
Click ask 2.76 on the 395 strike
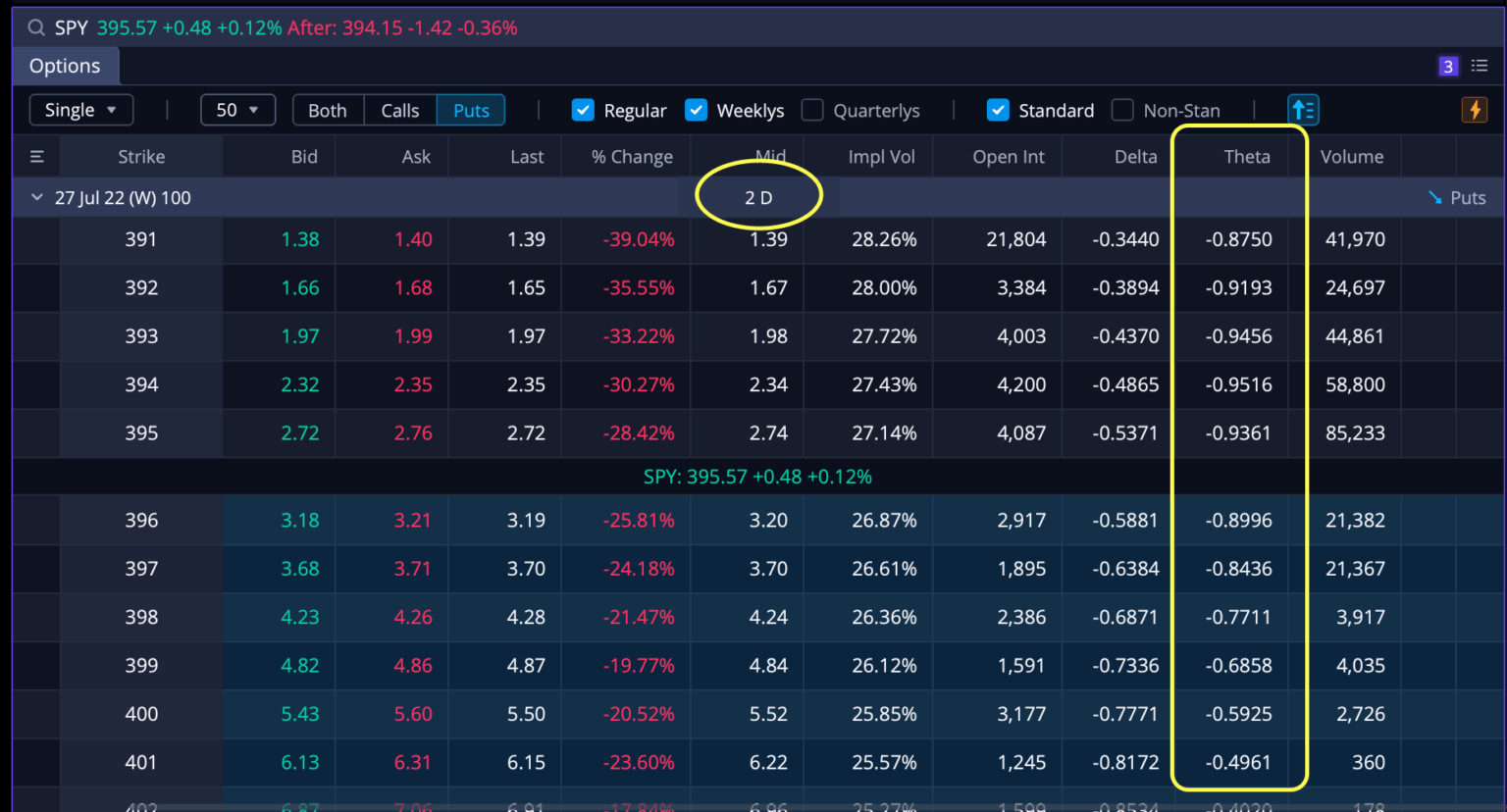(413, 433)
